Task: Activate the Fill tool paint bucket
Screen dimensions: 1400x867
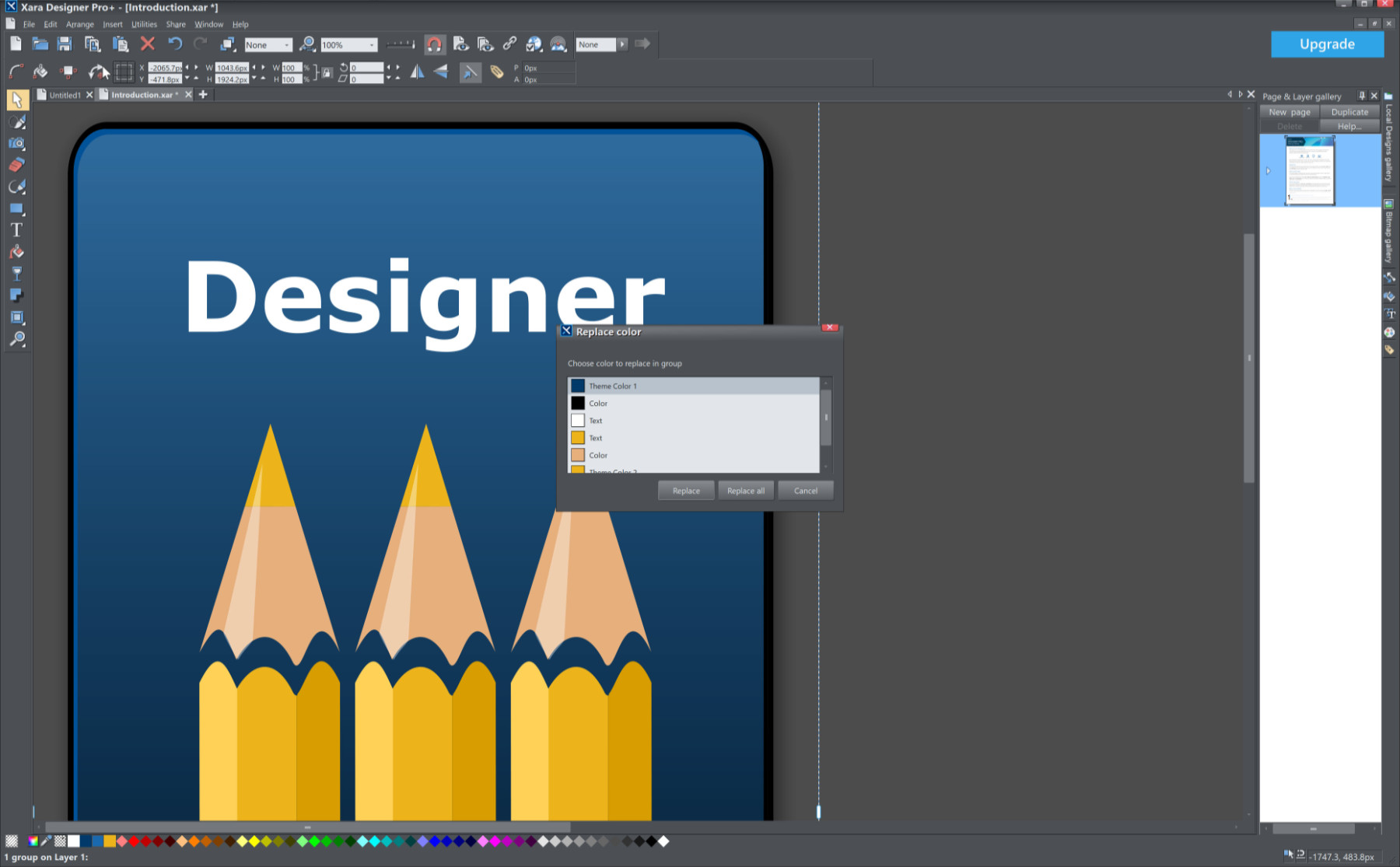Action: tap(16, 252)
